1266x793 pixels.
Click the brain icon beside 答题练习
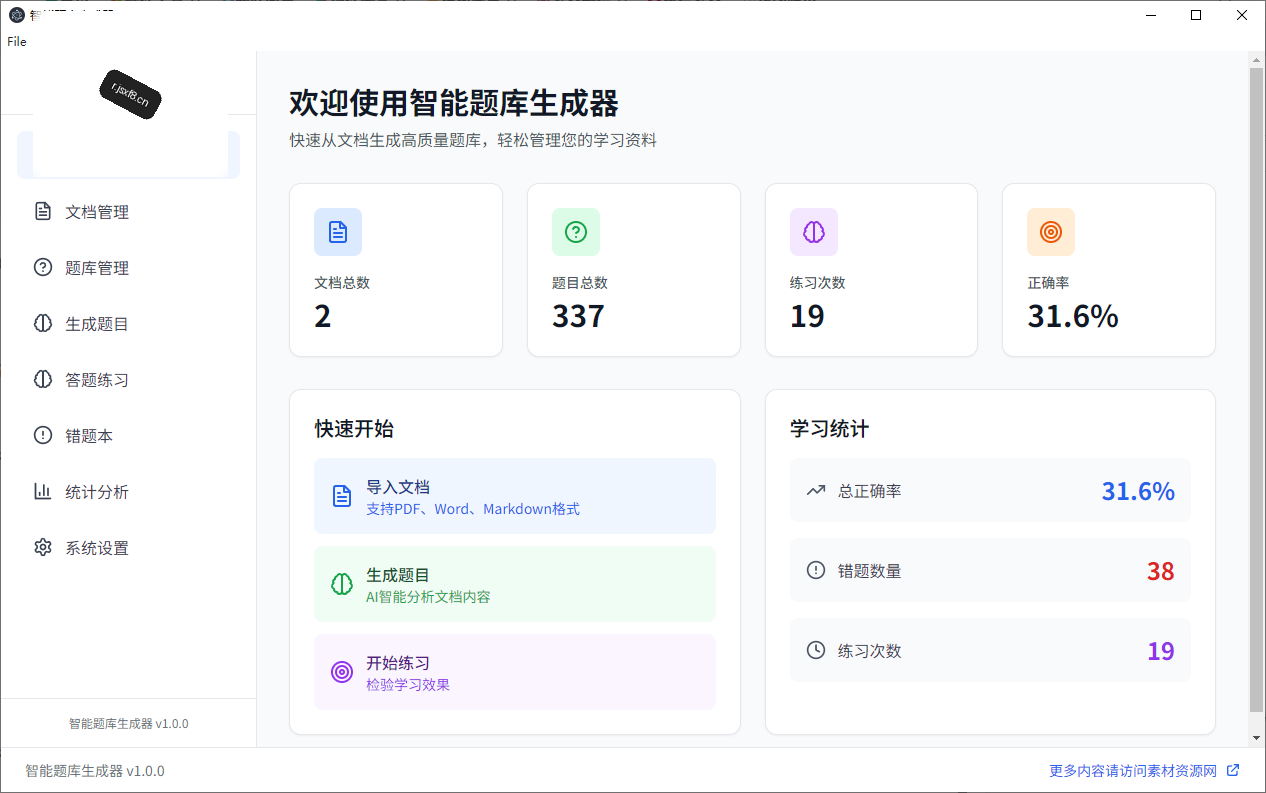[42, 380]
